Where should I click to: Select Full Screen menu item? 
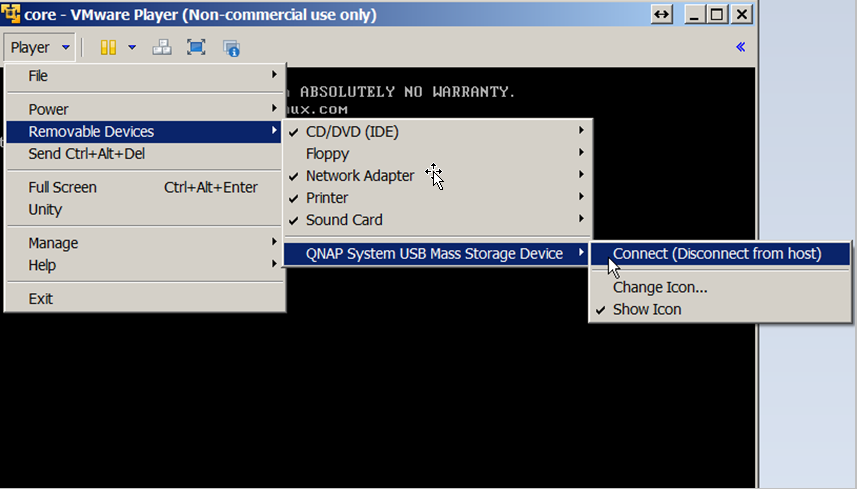tap(145, 187)
